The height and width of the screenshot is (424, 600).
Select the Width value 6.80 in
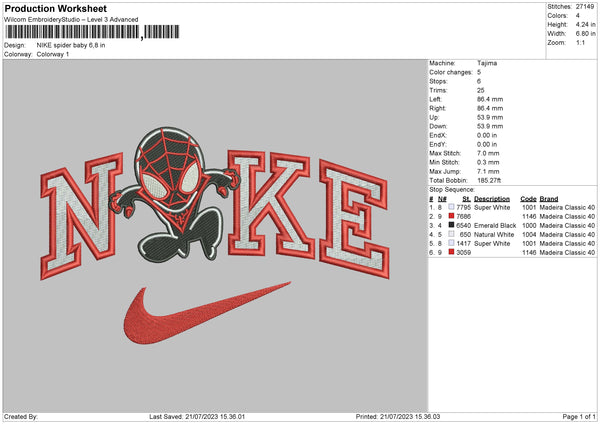[x=585, y=34]
